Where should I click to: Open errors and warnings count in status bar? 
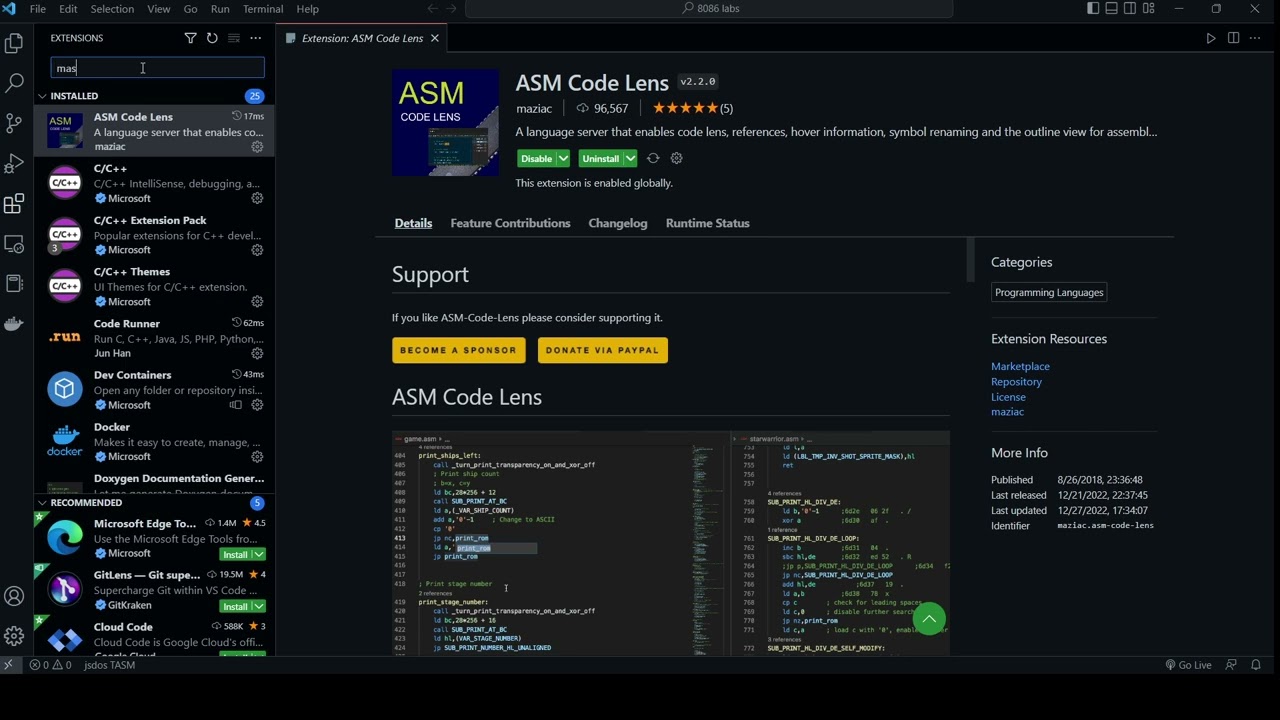[50, 665]
